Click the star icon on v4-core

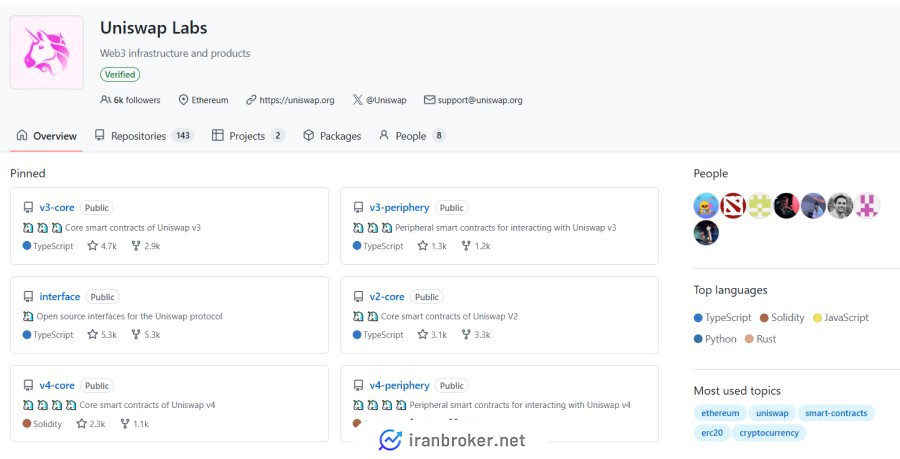pos(82,423)
